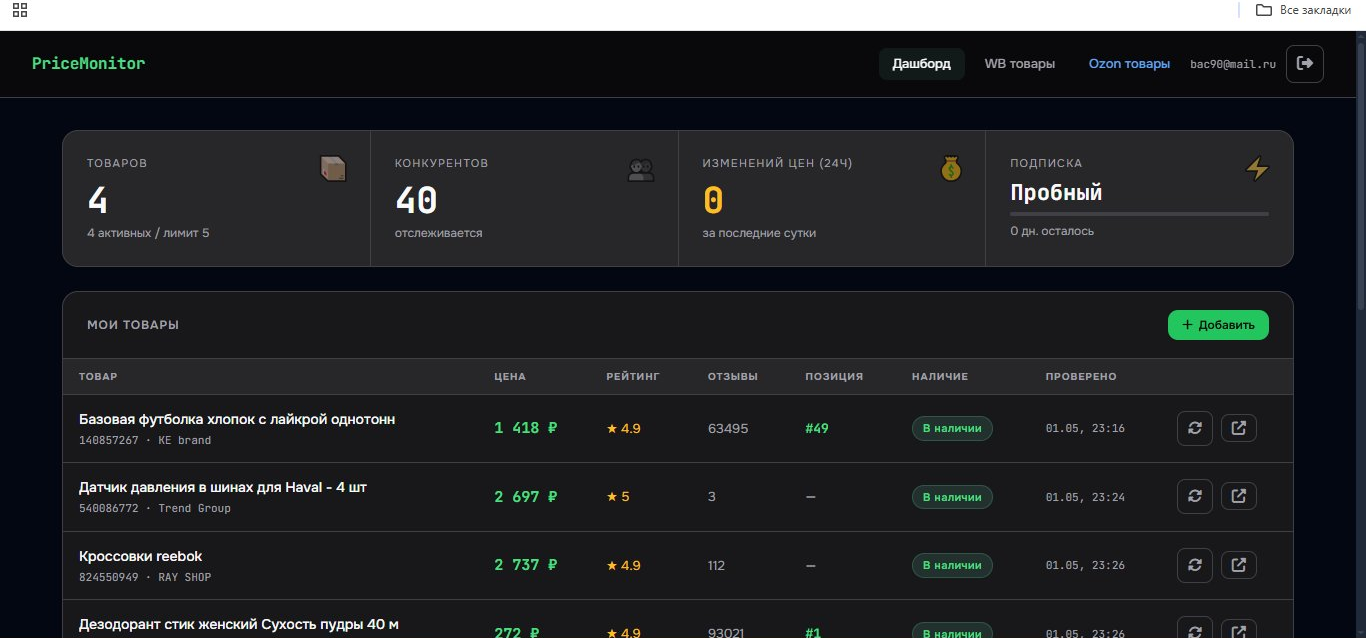Click the logout icon button
1366x638 pixels.
[x=1305, y=63]
